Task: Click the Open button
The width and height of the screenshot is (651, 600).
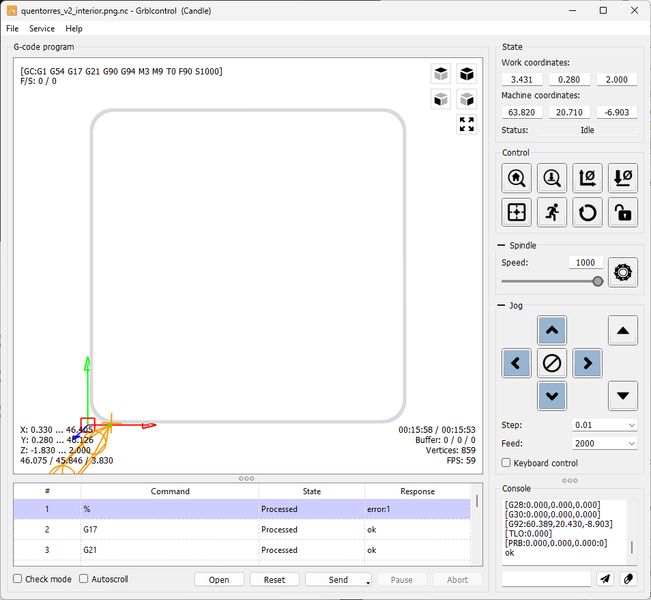Action: 219,580
